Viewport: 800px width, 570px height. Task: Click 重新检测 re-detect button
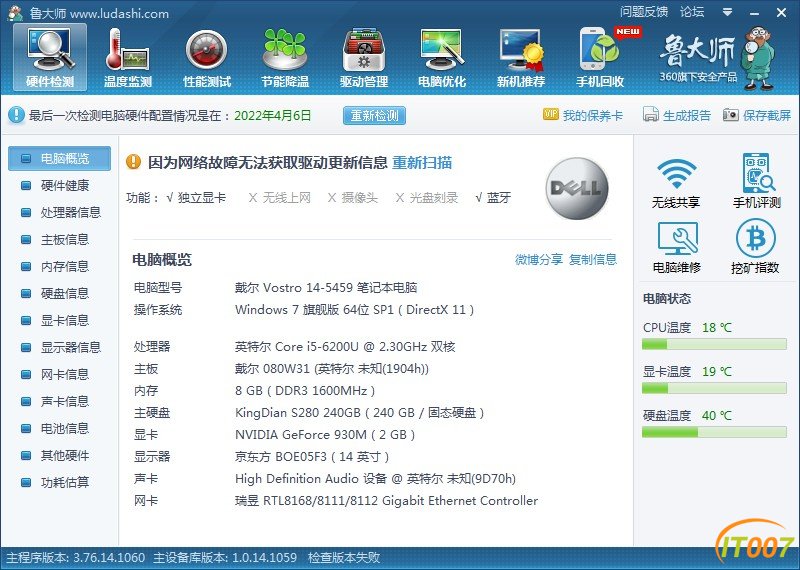click(374, 115)
